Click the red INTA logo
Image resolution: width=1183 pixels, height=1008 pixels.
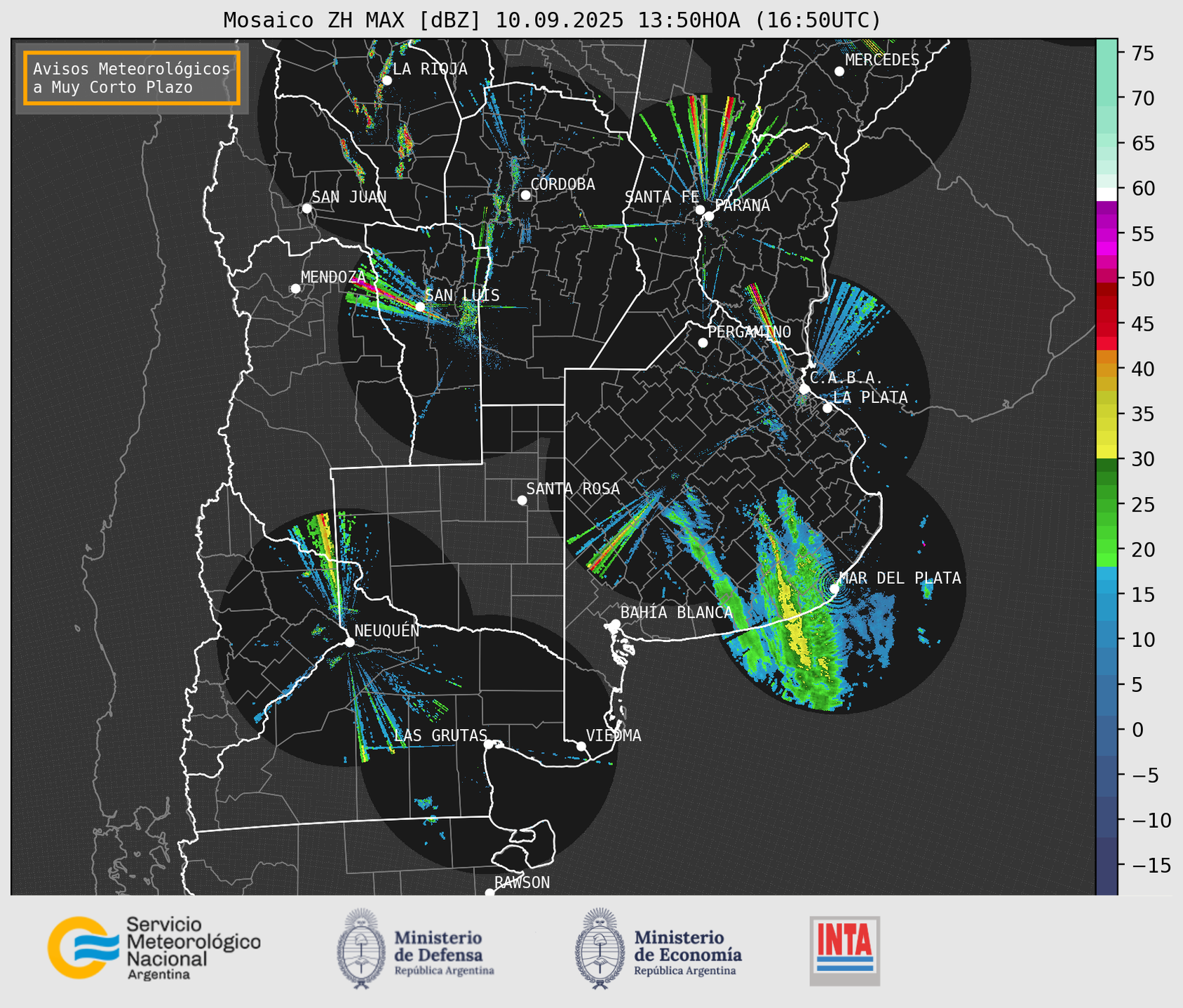(844, 950)
